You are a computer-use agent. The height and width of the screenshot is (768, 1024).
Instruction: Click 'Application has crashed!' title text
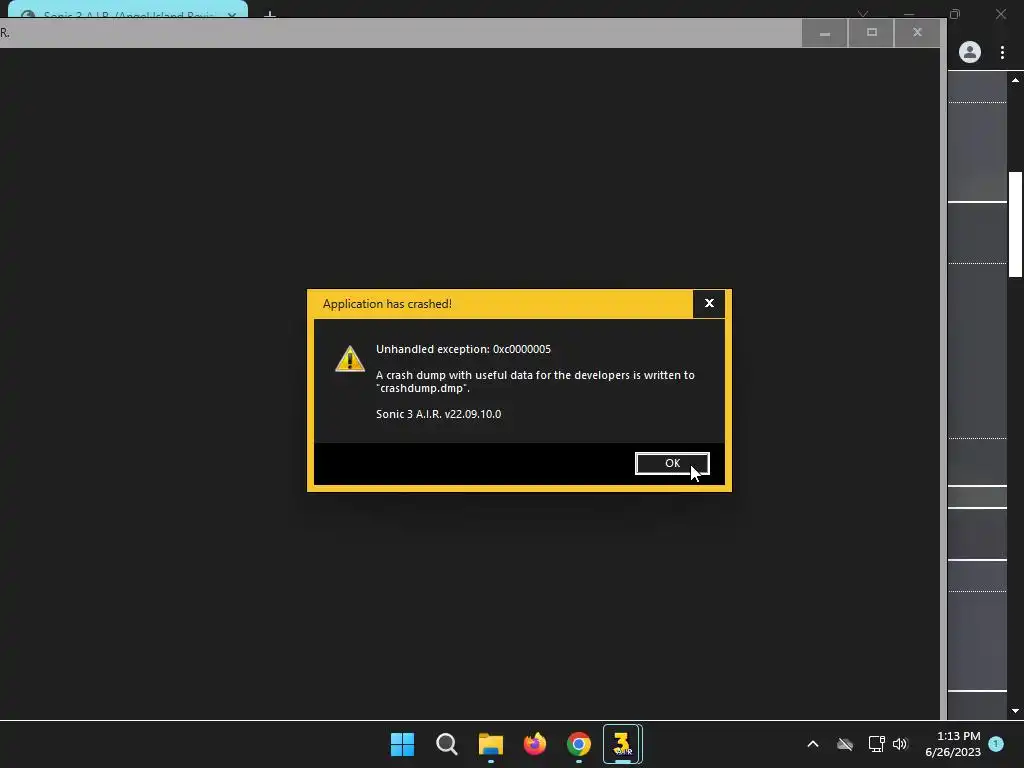point(387,304)
